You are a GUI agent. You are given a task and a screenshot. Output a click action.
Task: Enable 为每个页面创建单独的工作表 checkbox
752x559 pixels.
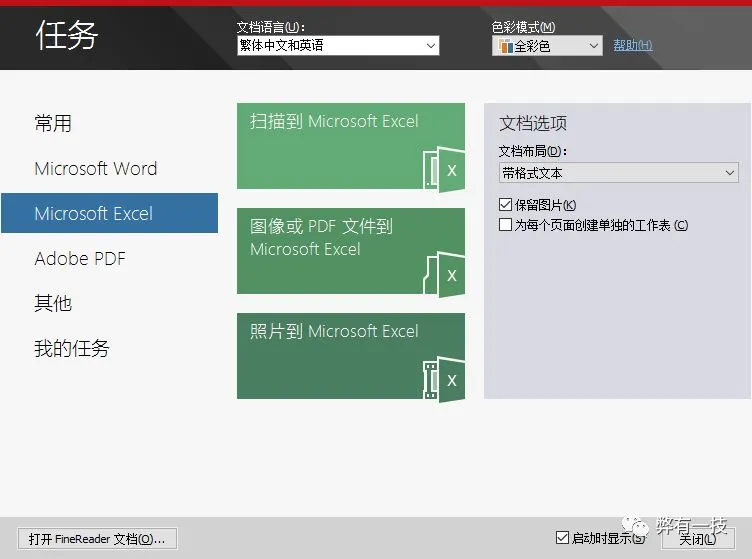click(505, 224)
